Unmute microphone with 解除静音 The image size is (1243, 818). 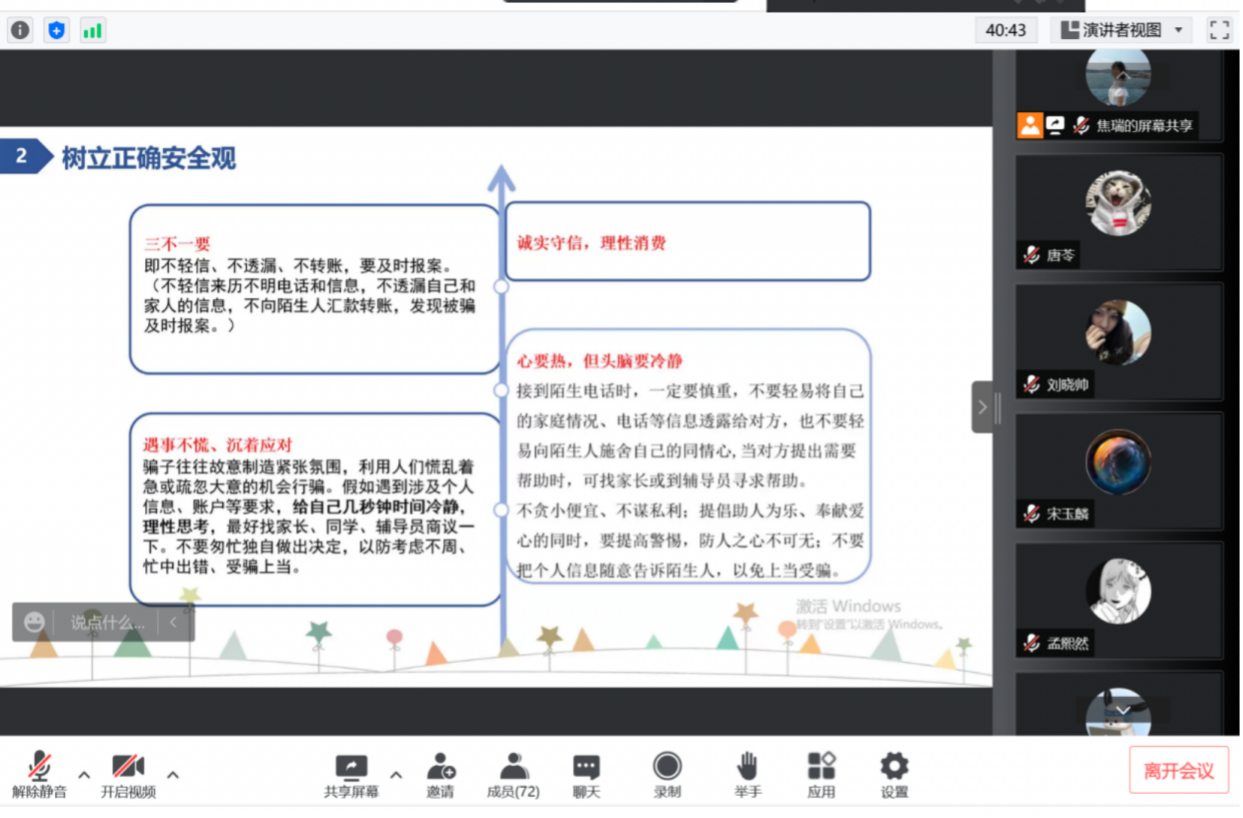click(x=40, y=775)
